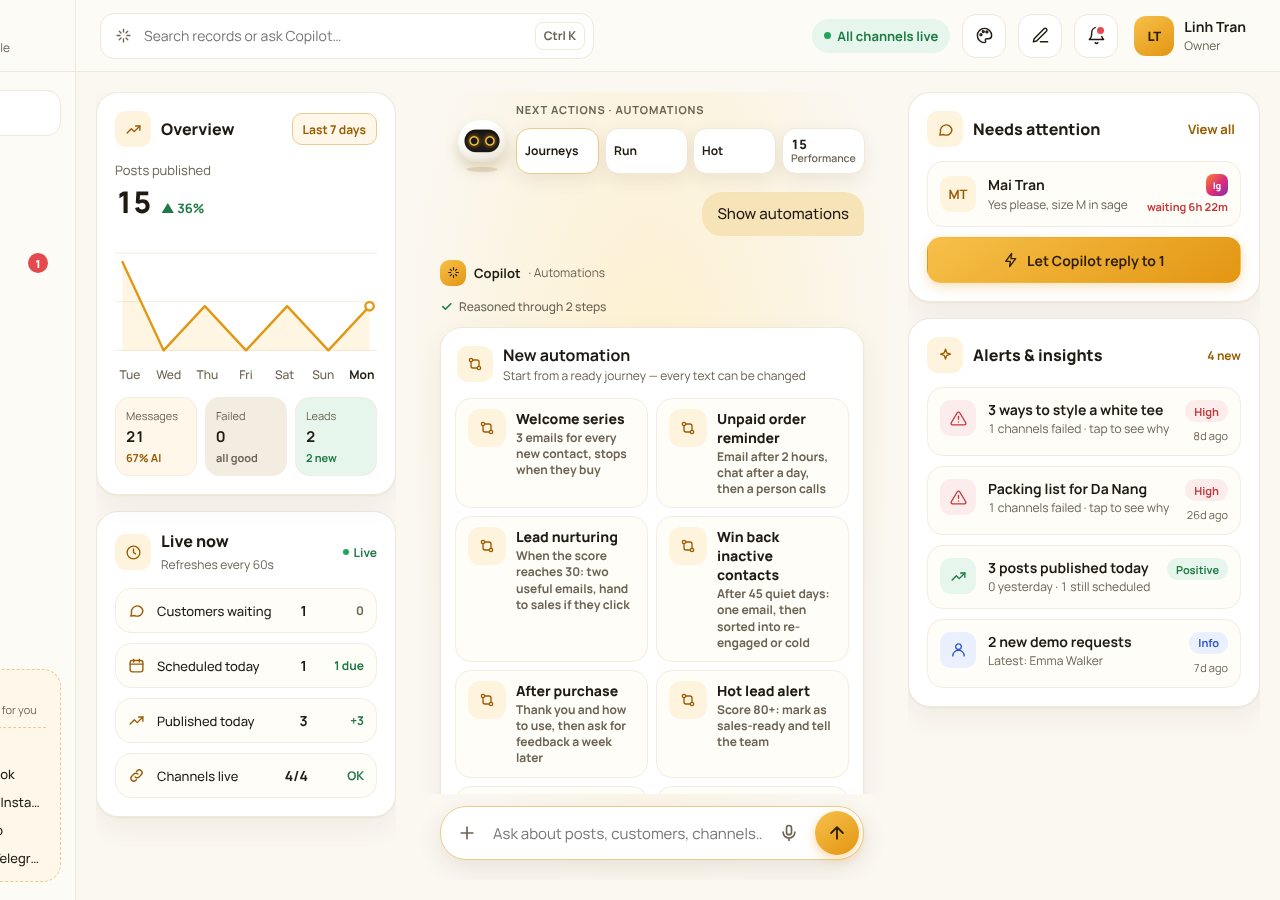Image resolution: width=1280 pixels, height=900 pixels.
Task: Open the Published today row
Action: (246, 721)
